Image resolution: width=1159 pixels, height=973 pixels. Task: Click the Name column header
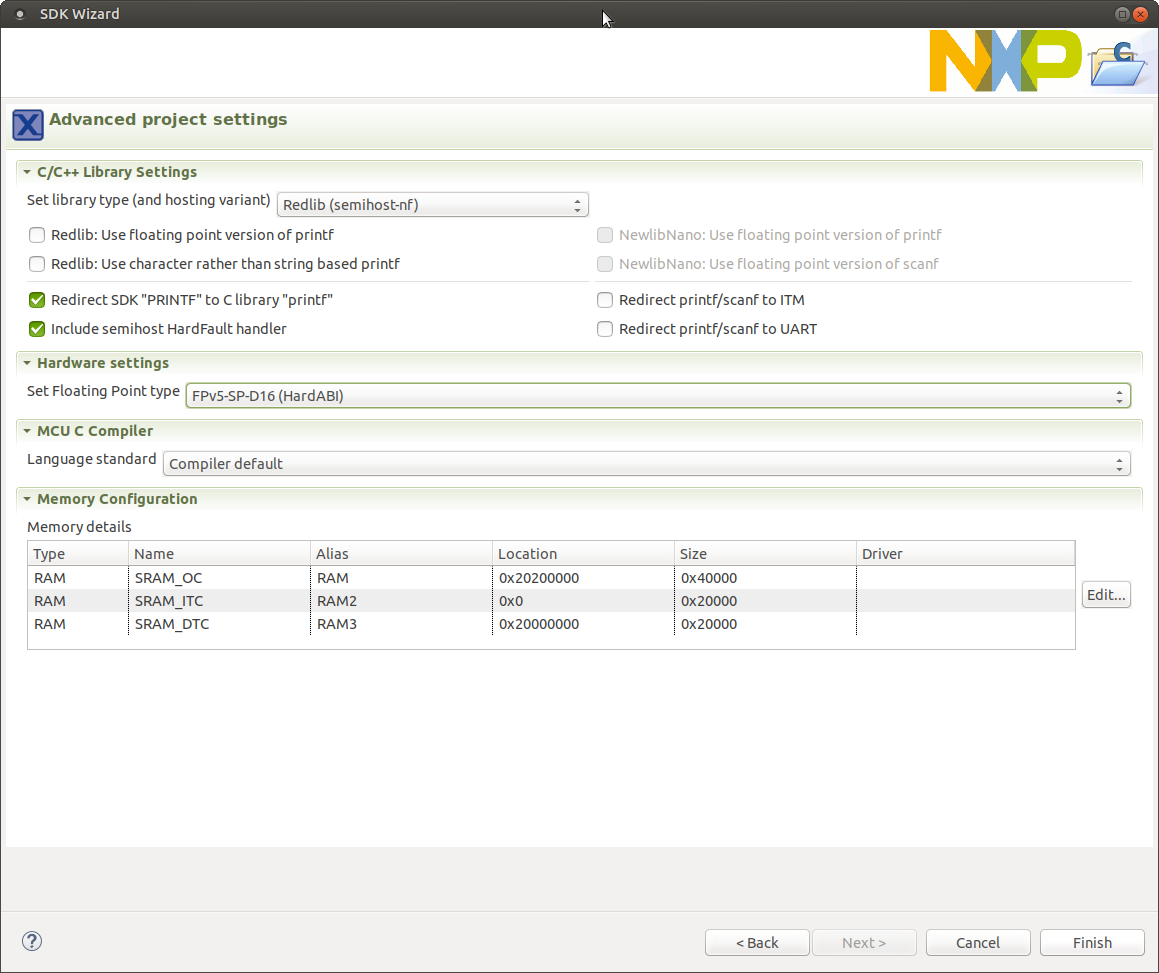[219, 554]
